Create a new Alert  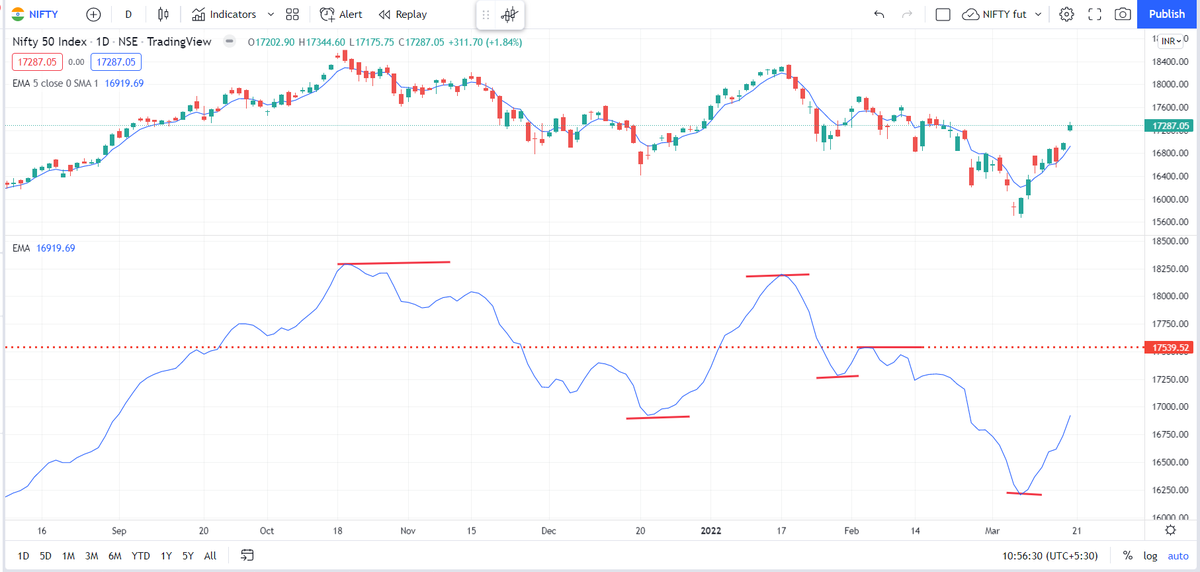pyautogui.click(x=341, y=14)
